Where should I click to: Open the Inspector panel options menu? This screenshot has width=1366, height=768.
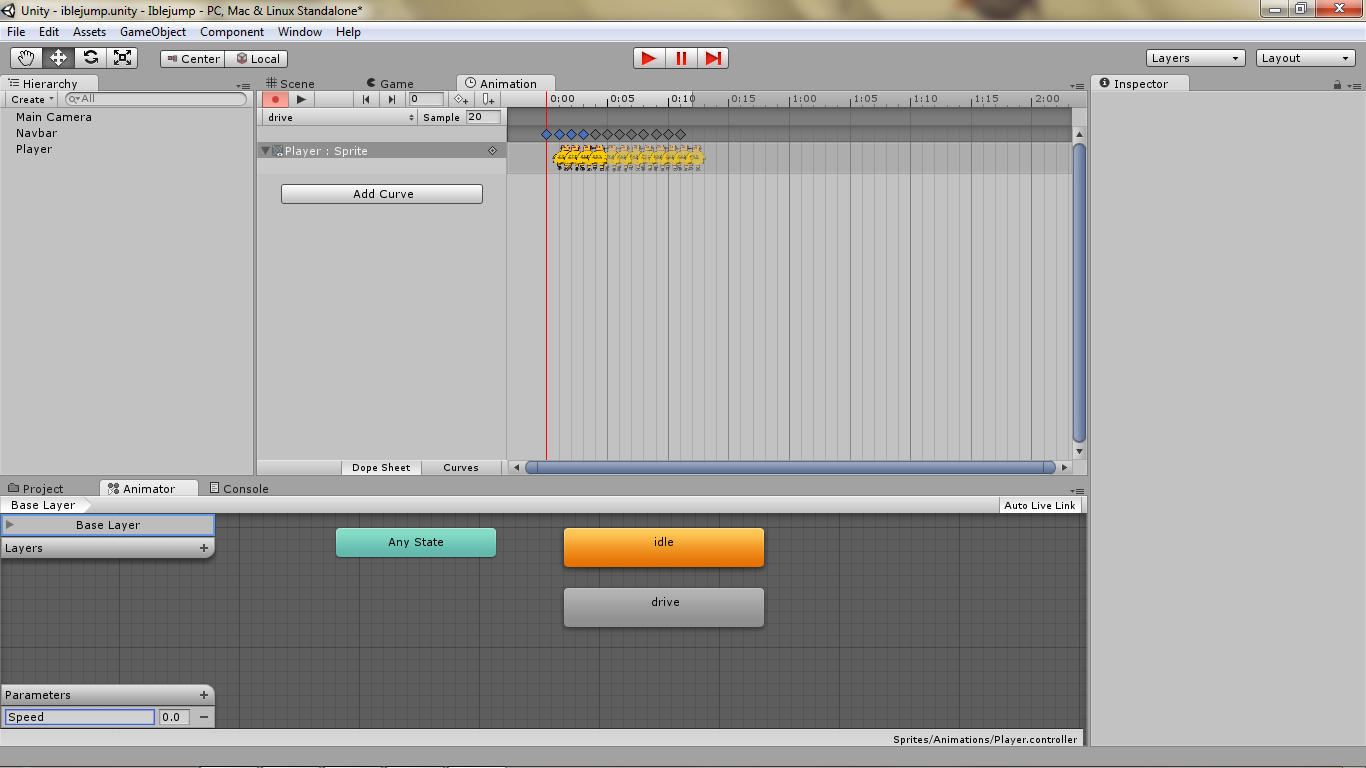click(x=1352, y=85)
